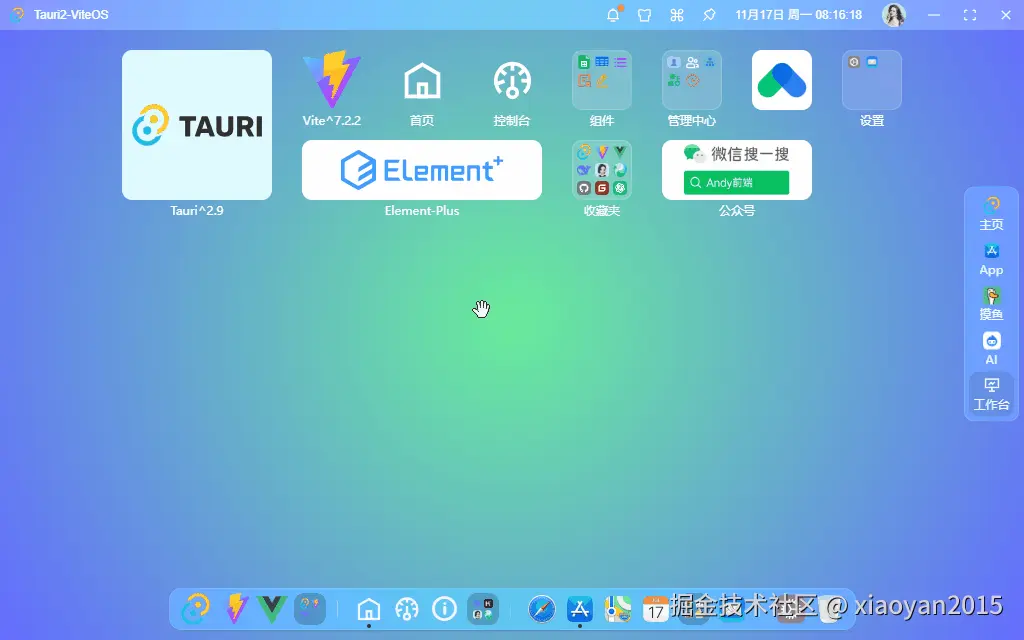
Task: Click the shirt-shaped skin theme icon
Action: pos(645,15)
